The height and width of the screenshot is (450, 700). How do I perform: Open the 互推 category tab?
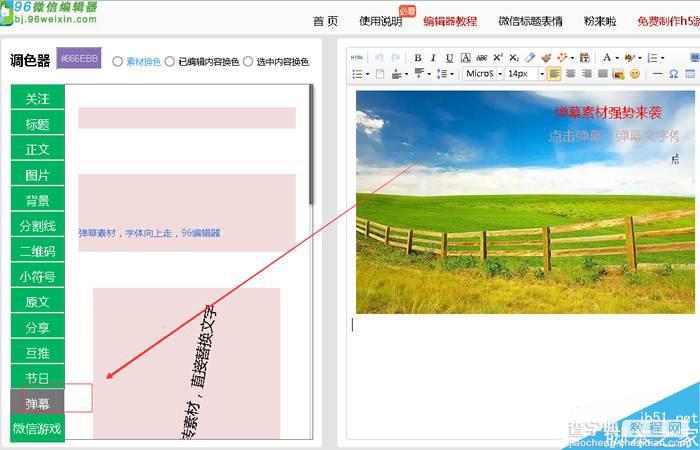38,353
